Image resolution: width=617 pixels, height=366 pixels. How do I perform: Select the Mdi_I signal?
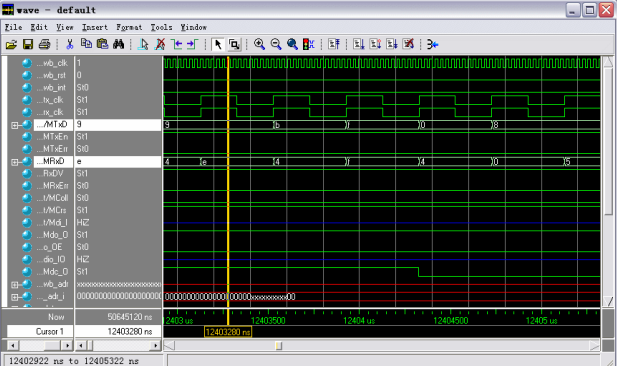(x=53, y=222)
